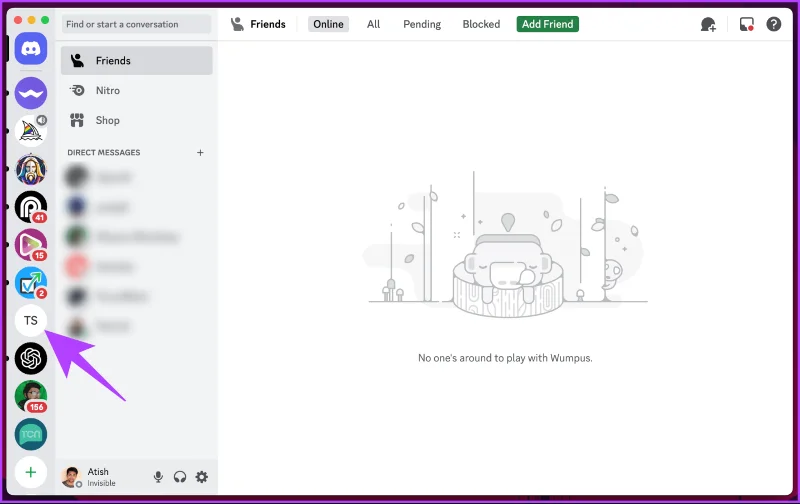
Task: Mute microphone in user panel
Action: (x=158, y=477)
